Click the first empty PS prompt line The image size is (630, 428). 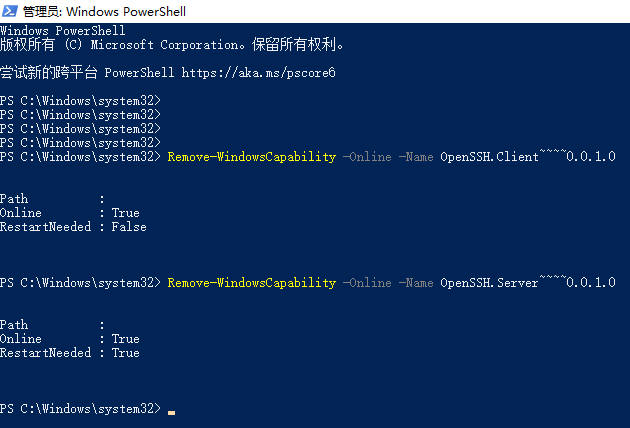pos(80,100)
